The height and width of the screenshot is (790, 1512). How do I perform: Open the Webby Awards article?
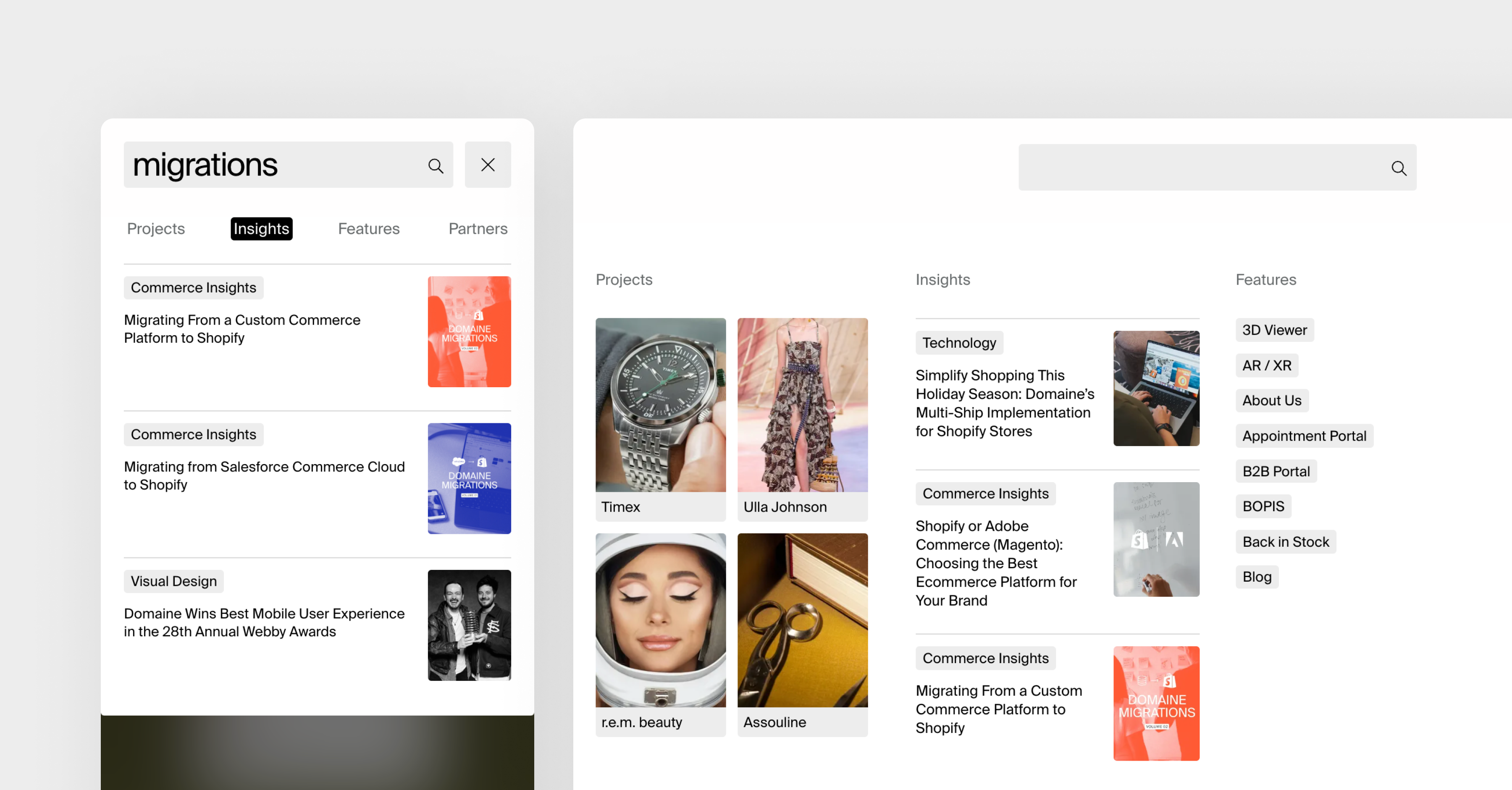click(264, 622)
